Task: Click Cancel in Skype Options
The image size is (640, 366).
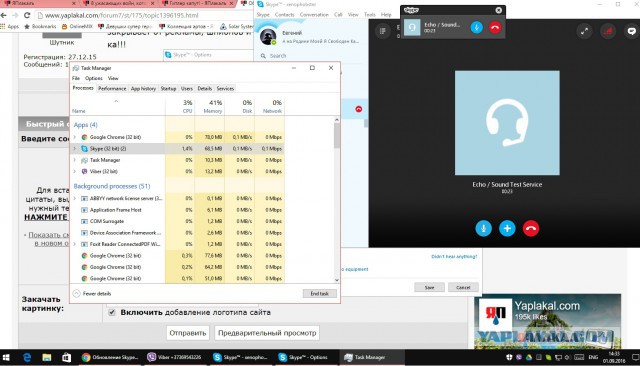Action: click(463, 287)
